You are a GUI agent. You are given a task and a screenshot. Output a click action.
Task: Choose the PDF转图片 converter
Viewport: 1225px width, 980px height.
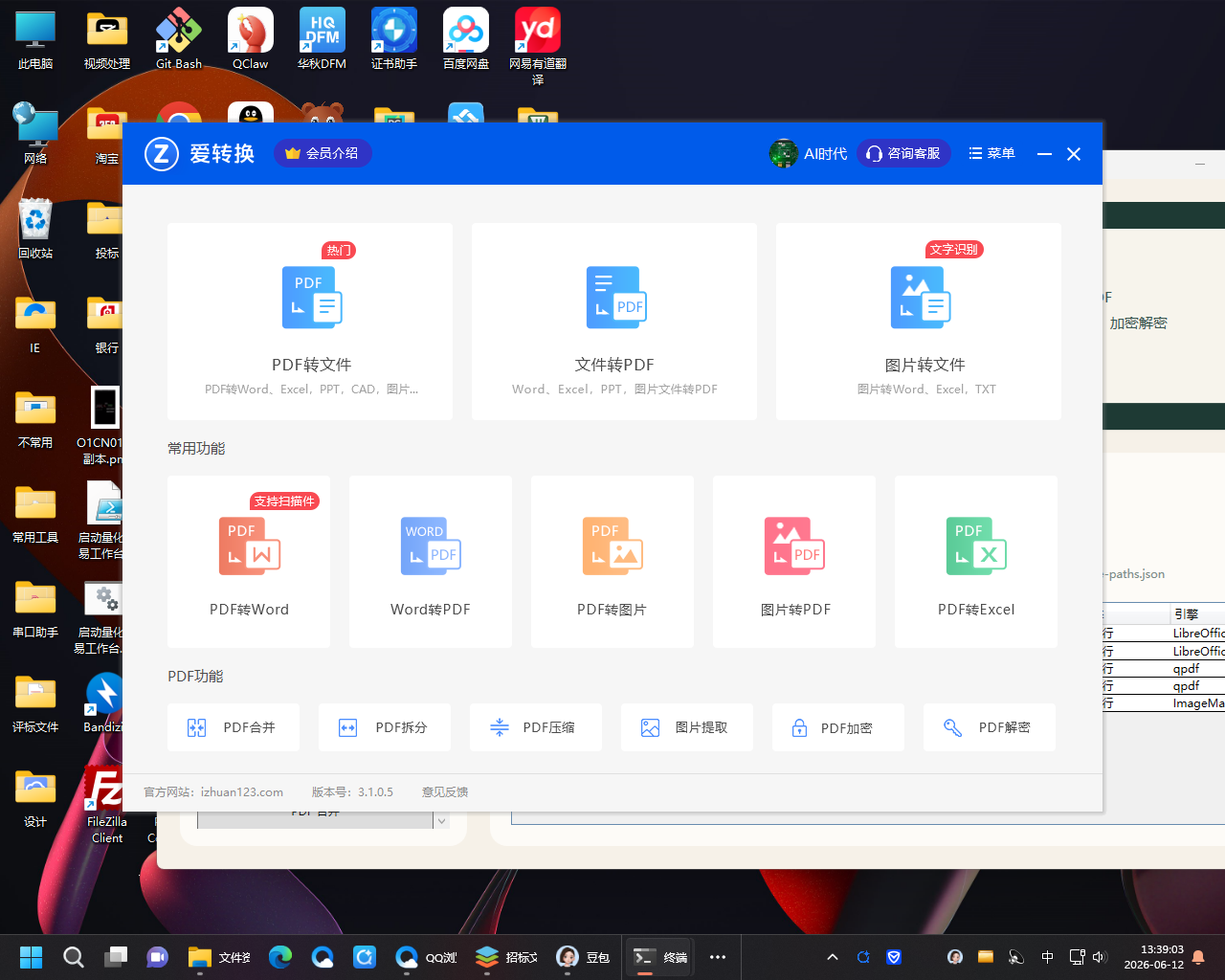(612, 562)
